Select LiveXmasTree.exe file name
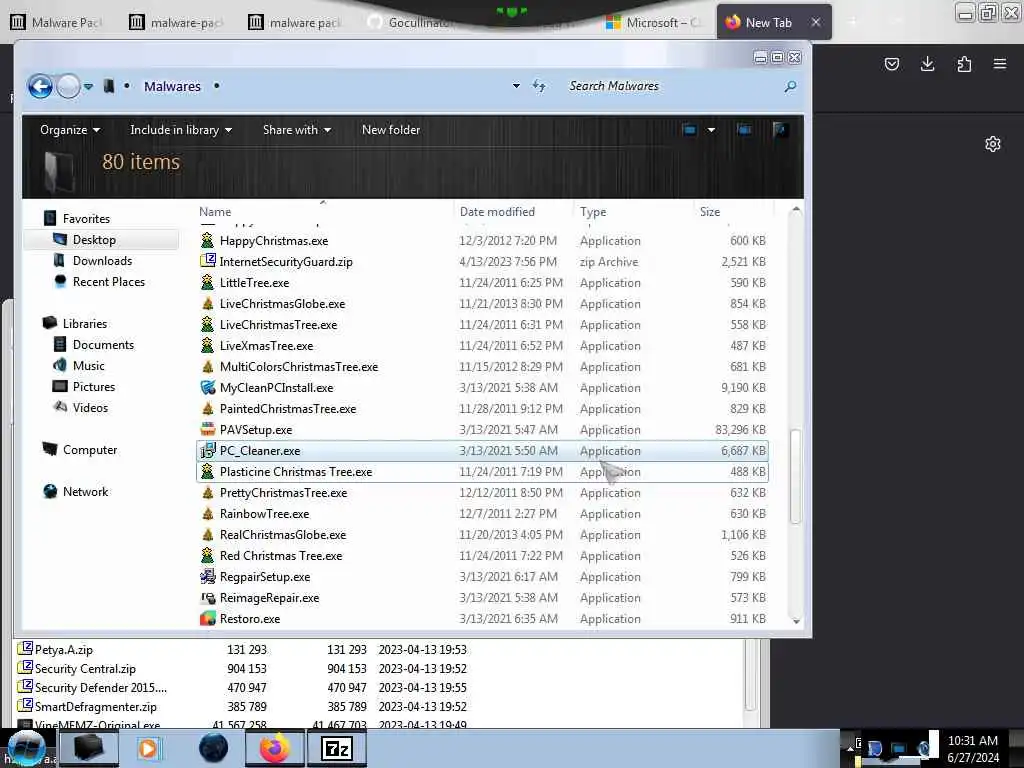Screen dimensions: 1024x768 tap(266, 345)
